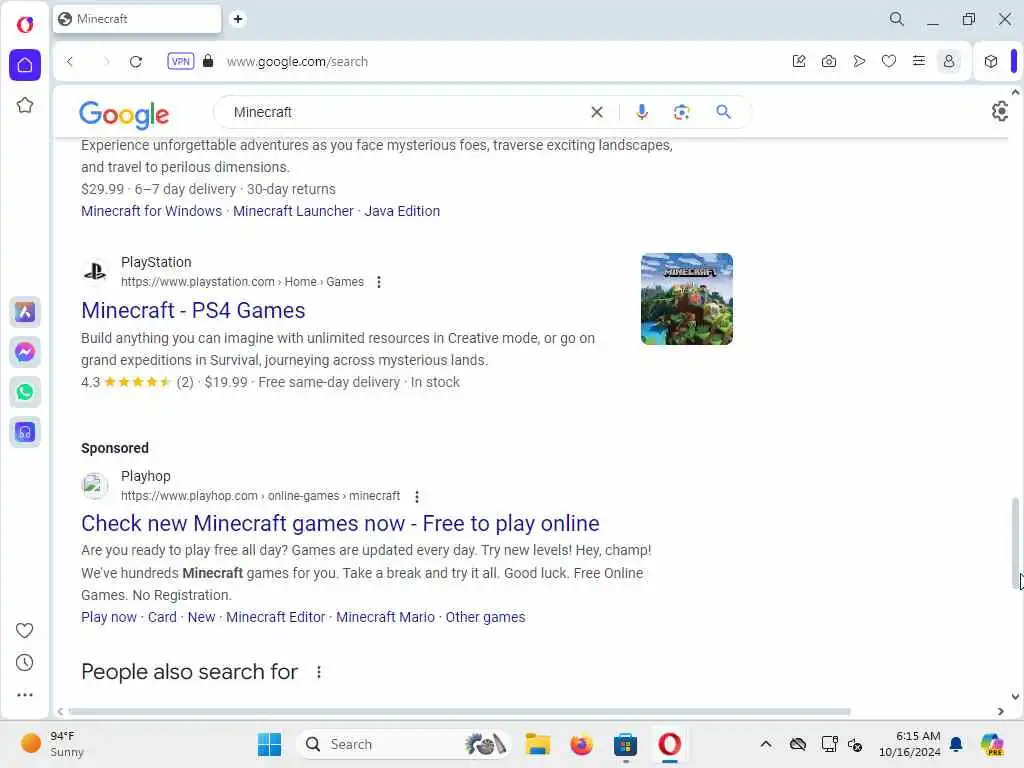Open Extensions cube icon
This screenshot has height=768, width=1024.
click(991, 61)
